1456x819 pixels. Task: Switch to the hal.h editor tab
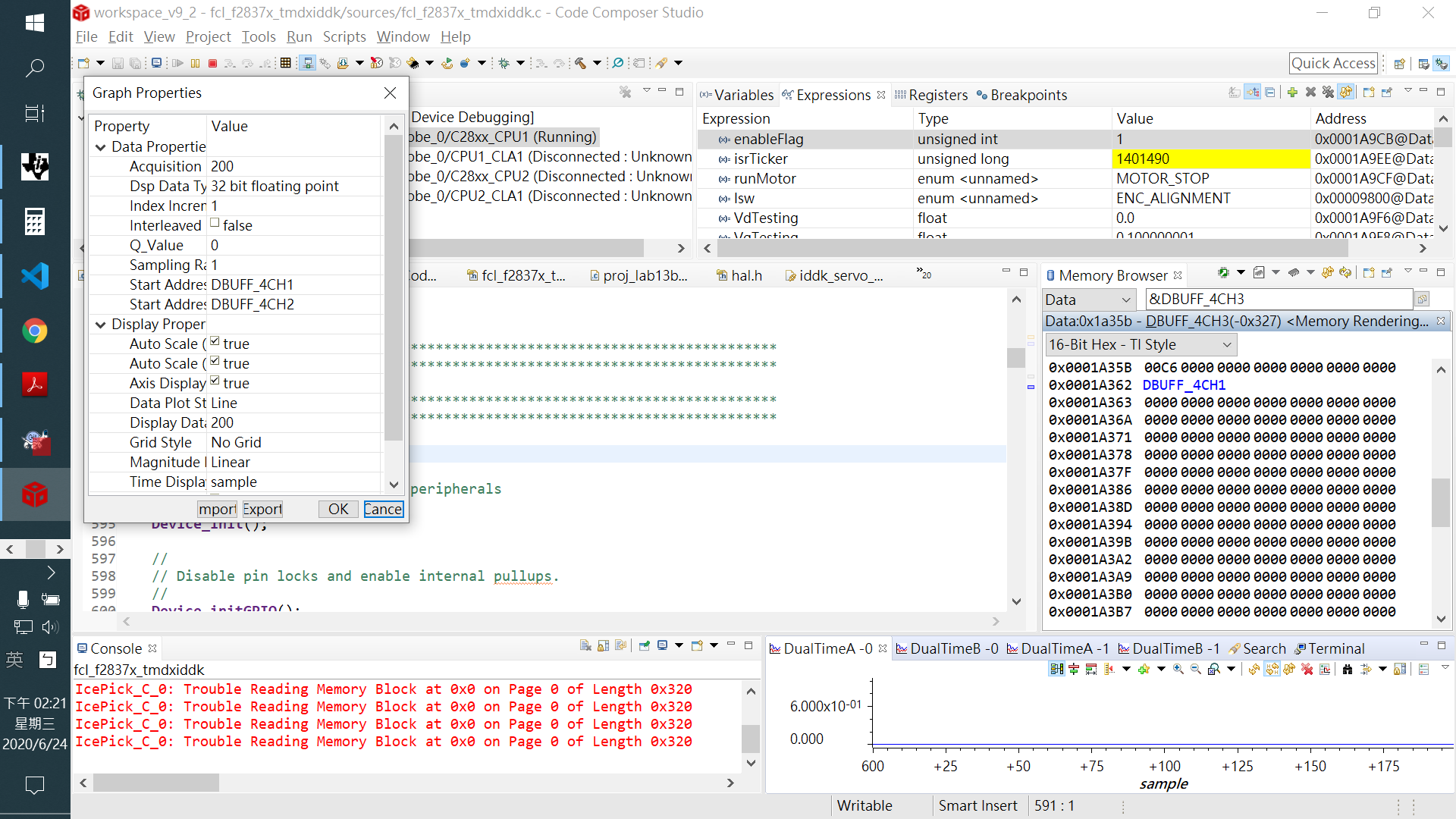point(739,275)
